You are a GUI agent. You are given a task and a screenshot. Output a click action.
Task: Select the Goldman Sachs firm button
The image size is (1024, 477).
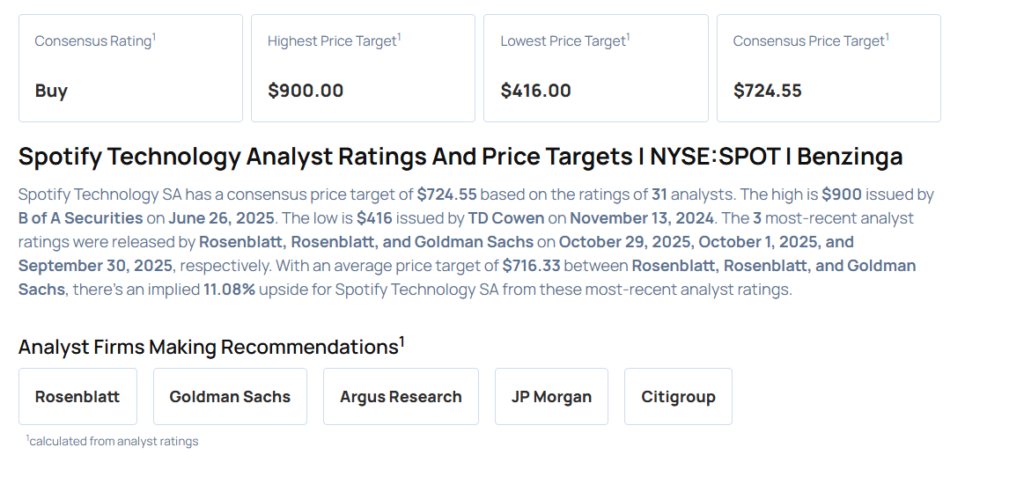[x=229, y=396]
